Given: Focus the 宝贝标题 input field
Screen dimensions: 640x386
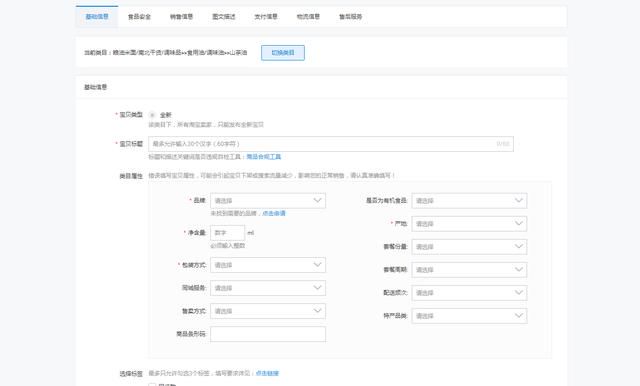Looking at the screenshot, I should pos(331,144).
